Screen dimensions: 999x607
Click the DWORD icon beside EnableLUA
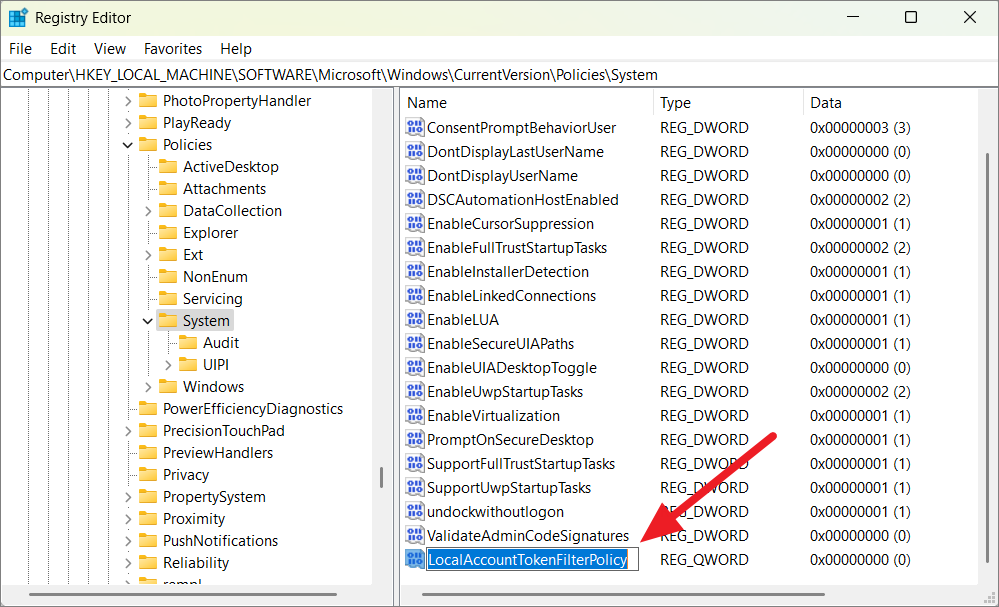coord(415,319)
